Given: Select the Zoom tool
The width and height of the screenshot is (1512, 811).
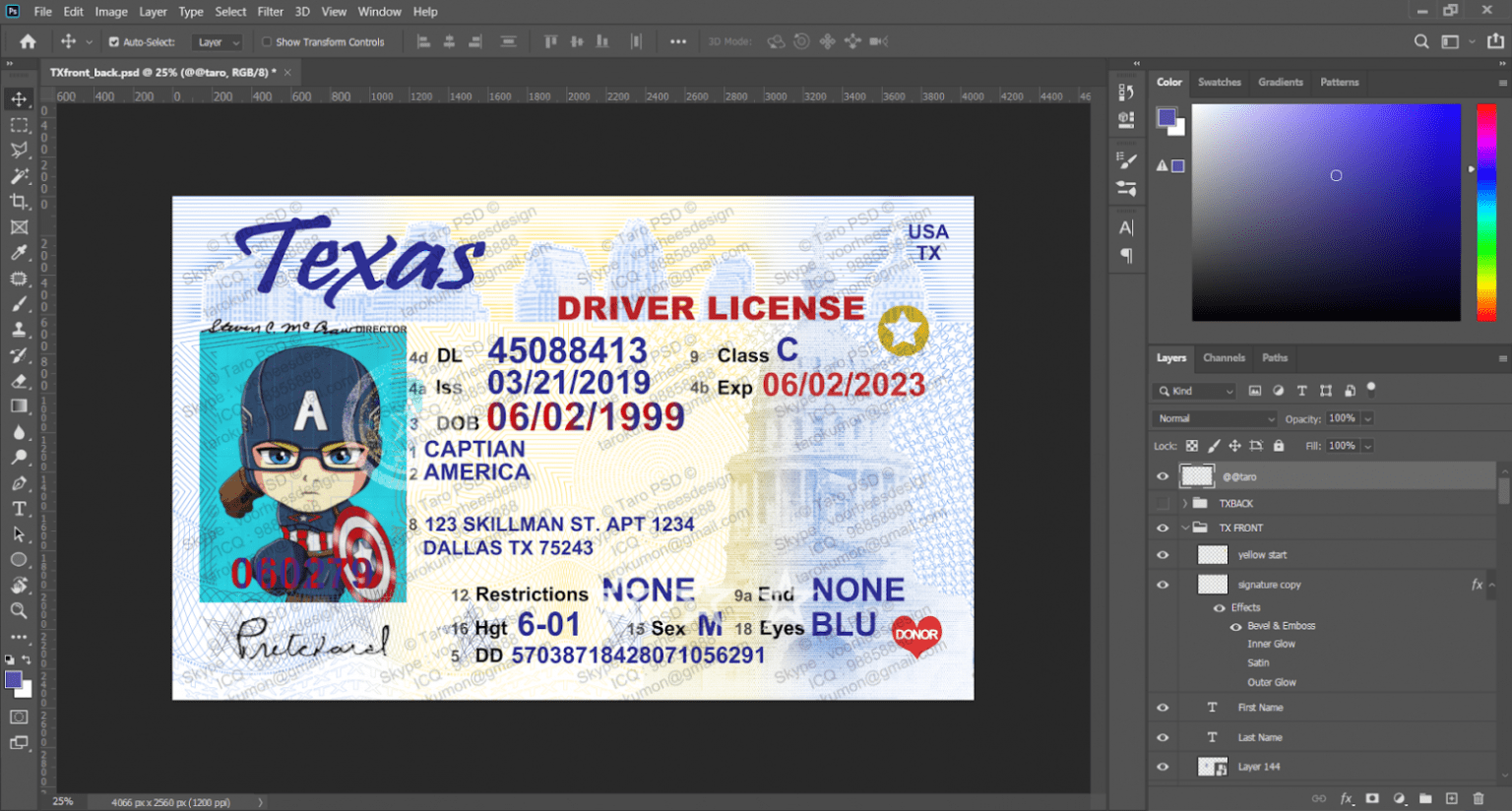Looking at the screenshot, I should click(20, 610).
